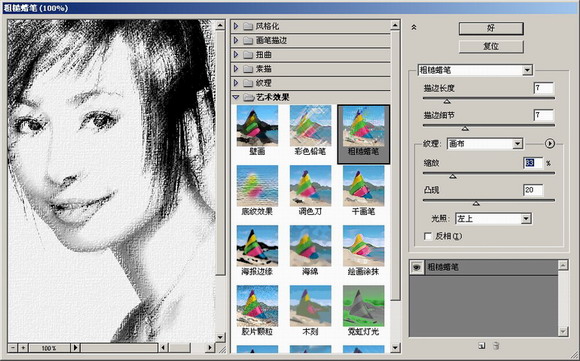This screenshot has height=361, width=580.
Task: Hide the 粗糙蜡笔 effect layer eye
Action: coord(417,267)
